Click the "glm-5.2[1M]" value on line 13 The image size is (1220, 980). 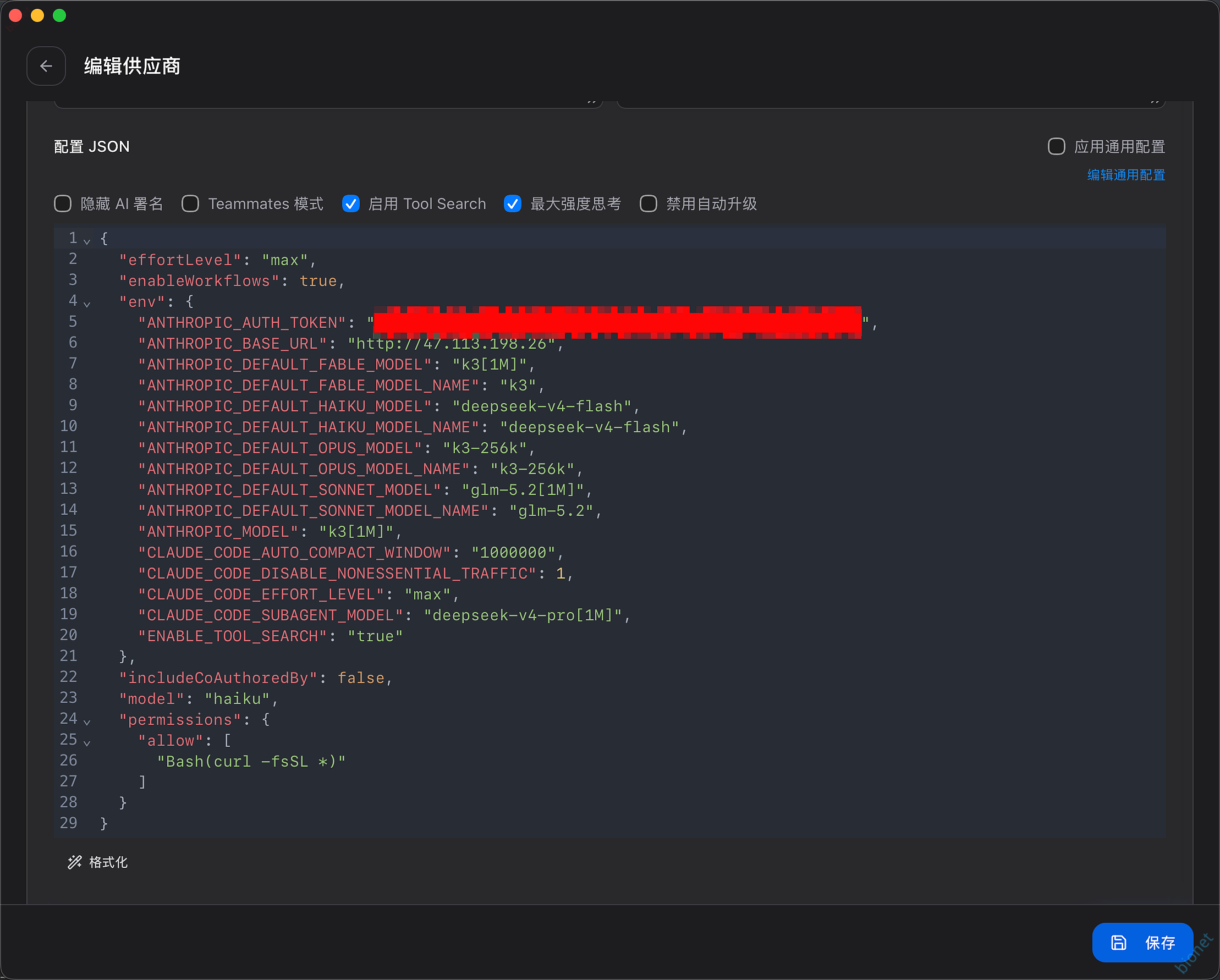pyautogui.click(x=523, y=491)
